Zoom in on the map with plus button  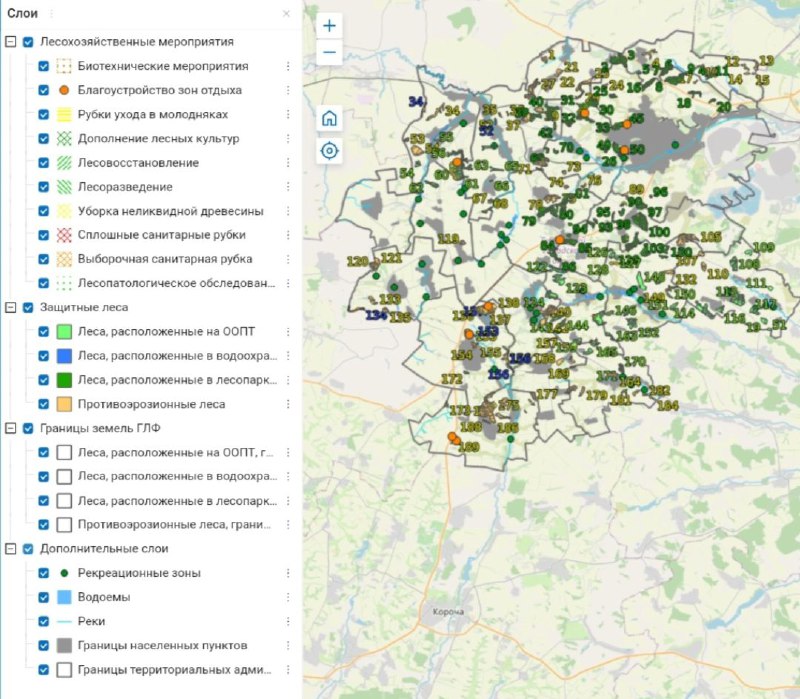point(330,26)
